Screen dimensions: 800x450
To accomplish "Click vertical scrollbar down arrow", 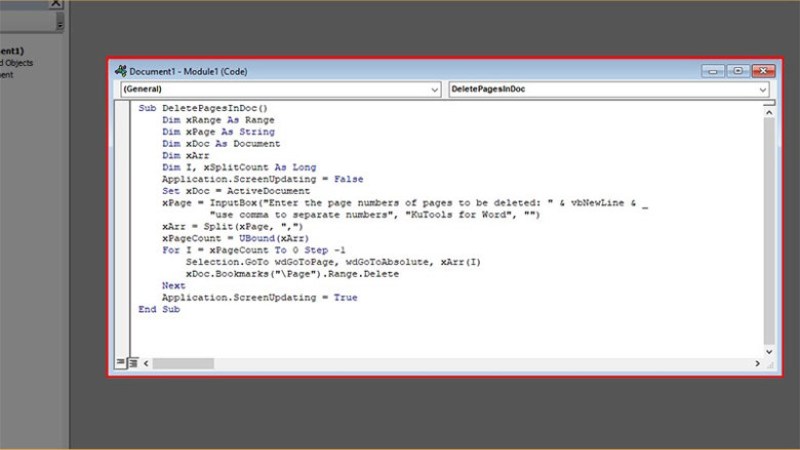I will click(769, 352).
